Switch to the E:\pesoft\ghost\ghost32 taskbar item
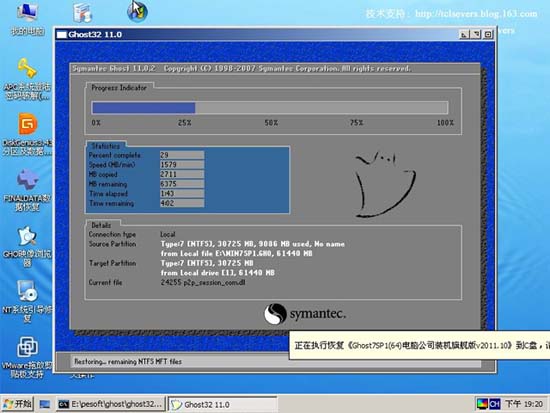Image resolution: width=550 pixels, height=413 pixels. pyautogui.click(x=110, y=405)
